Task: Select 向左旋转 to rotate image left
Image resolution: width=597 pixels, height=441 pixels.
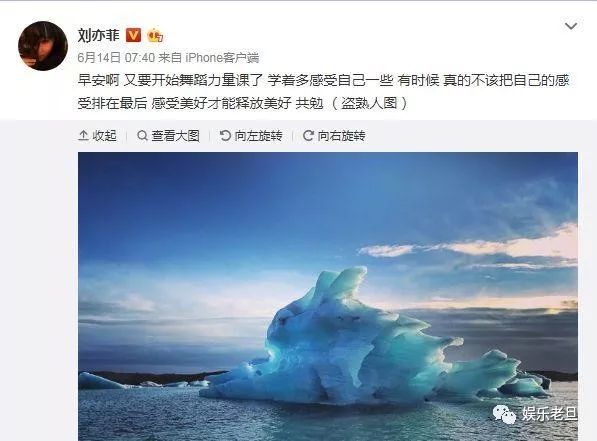Action: tap(251, 136)
